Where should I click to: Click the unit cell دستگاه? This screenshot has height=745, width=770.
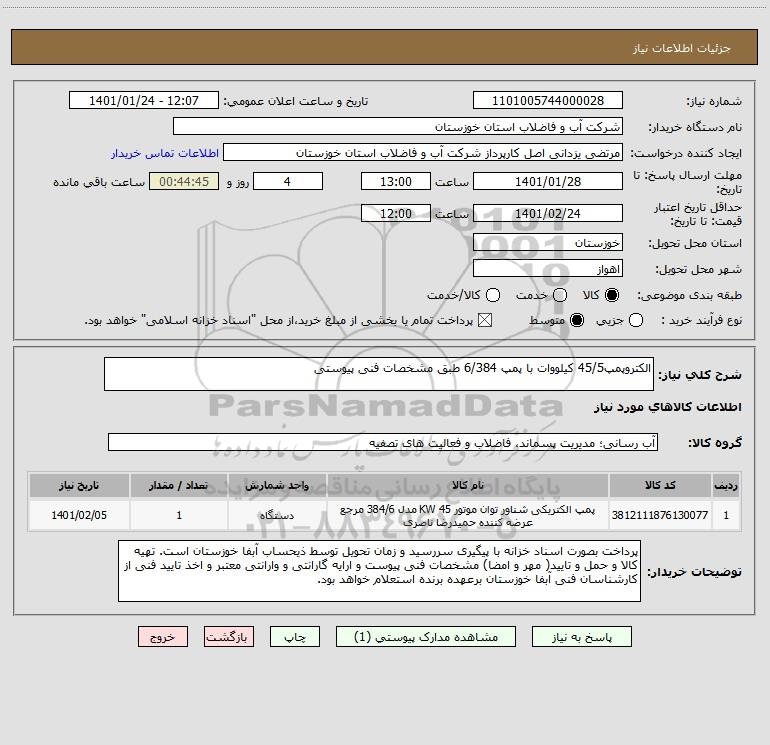click(x=277, y=515)
